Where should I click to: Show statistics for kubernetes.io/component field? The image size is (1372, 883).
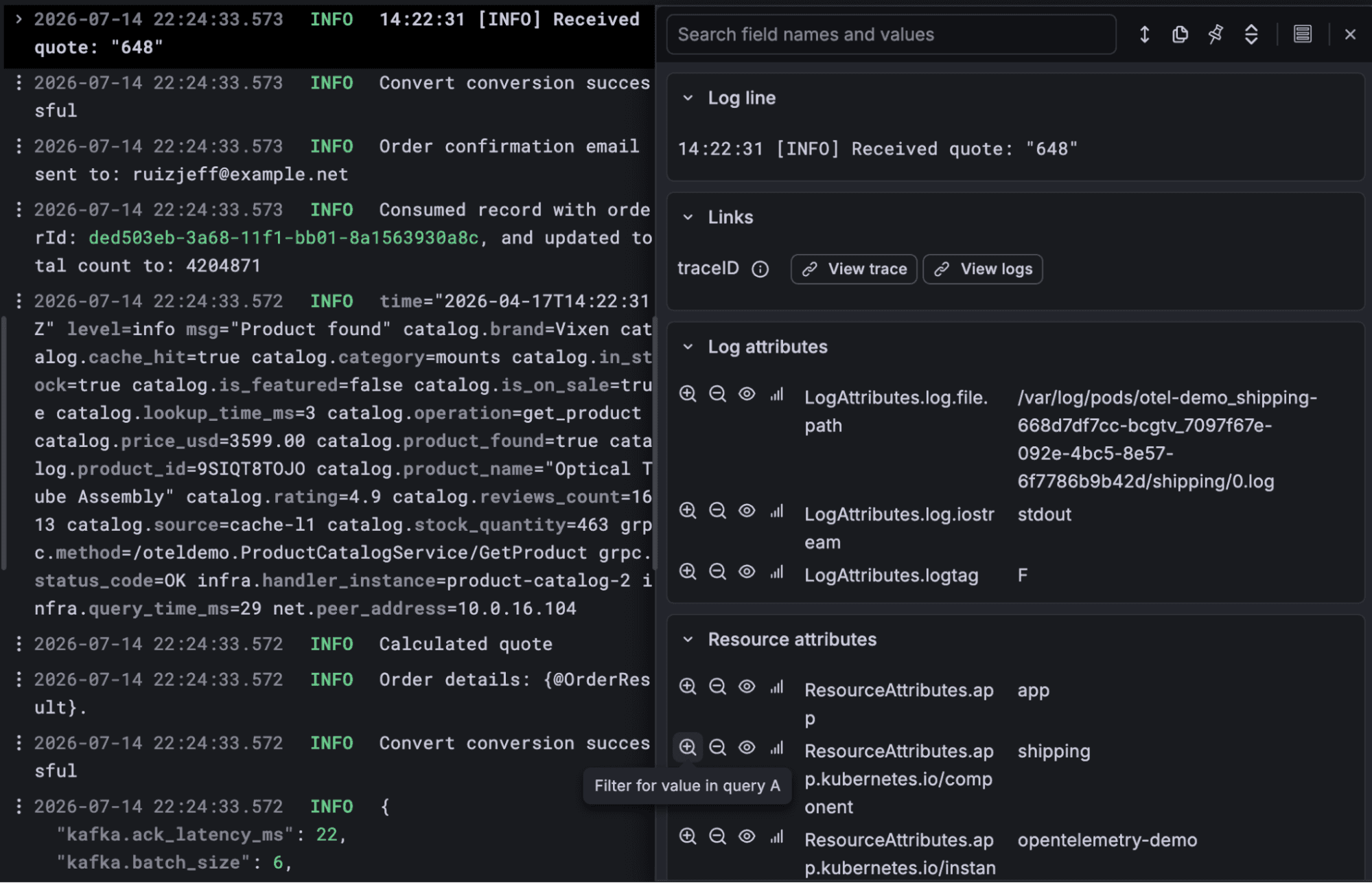776,748
